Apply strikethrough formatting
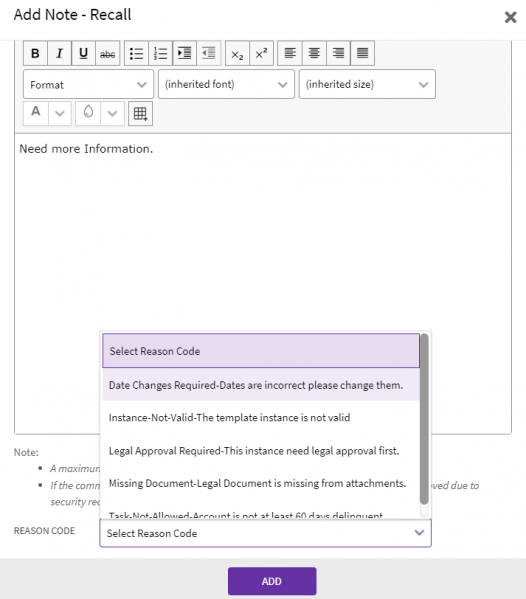This screenshot has height=599, width=526. point(107,53)
